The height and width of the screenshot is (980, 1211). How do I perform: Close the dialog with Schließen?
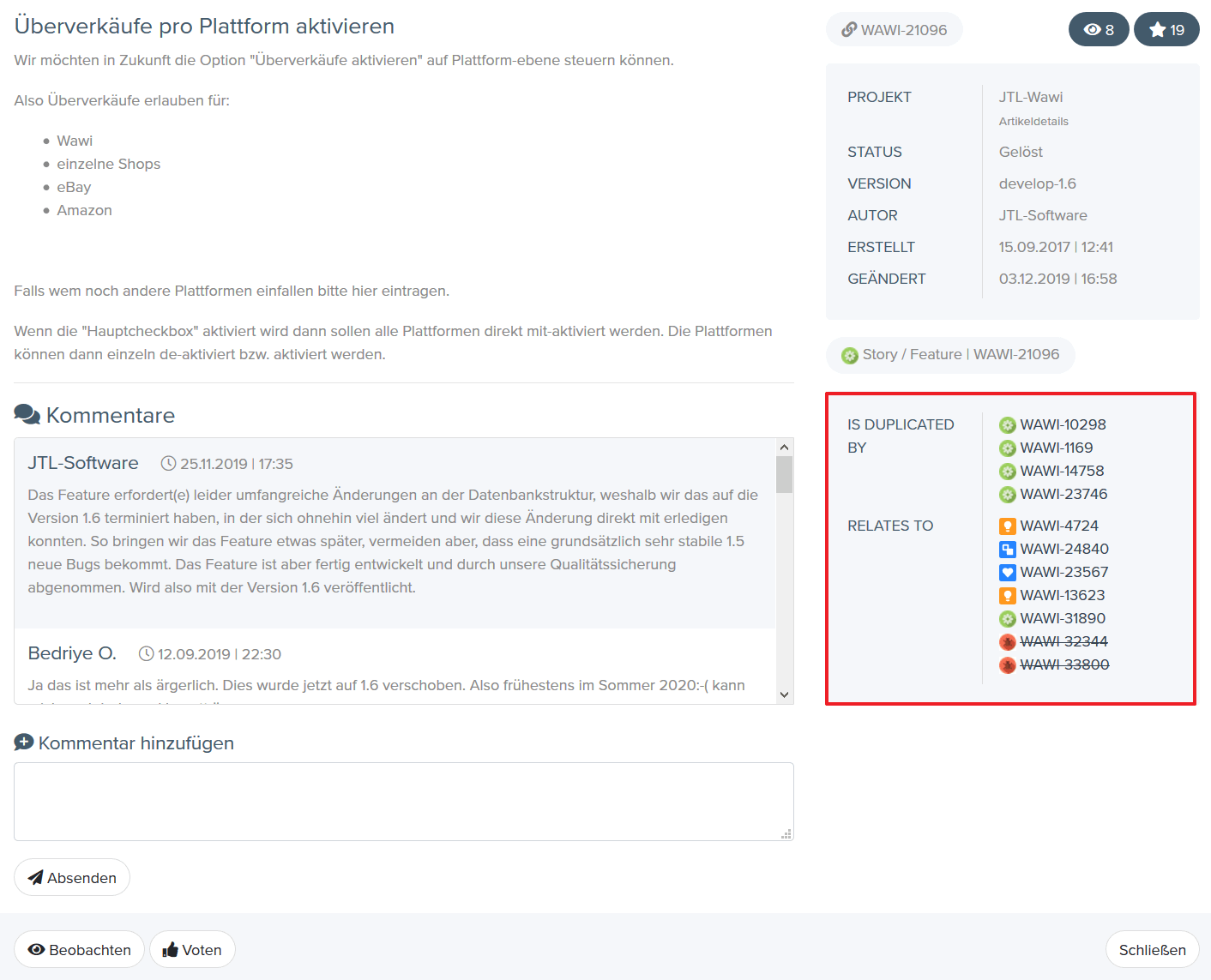(1152, 949)
